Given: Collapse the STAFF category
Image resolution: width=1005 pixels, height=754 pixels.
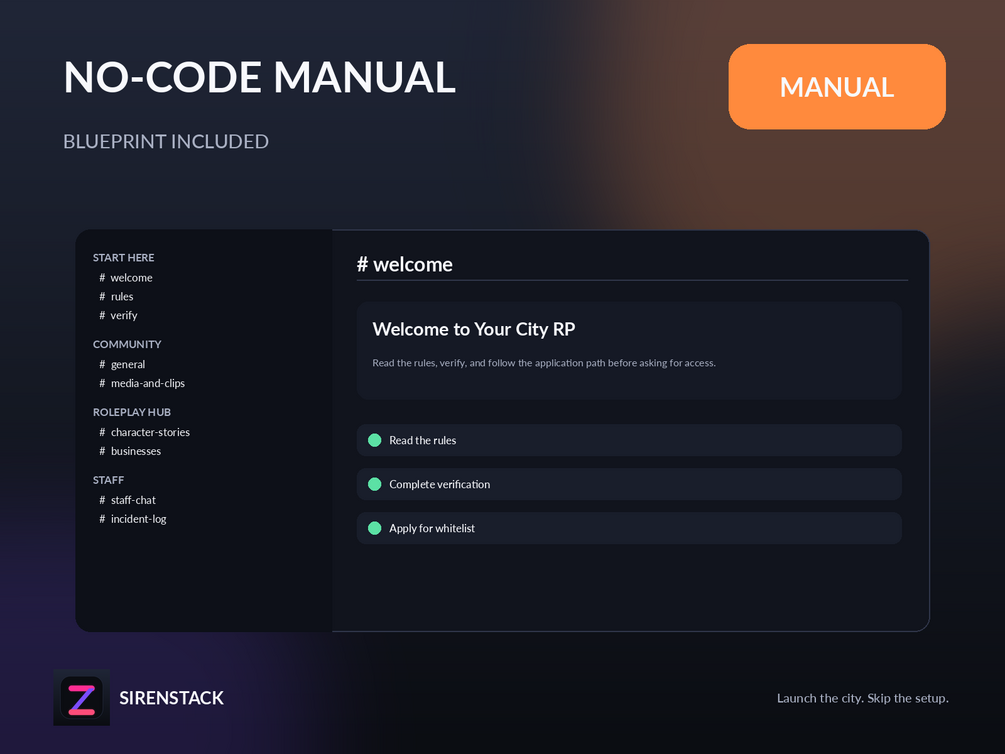Looking at the screenshot, I should (108, 480).
